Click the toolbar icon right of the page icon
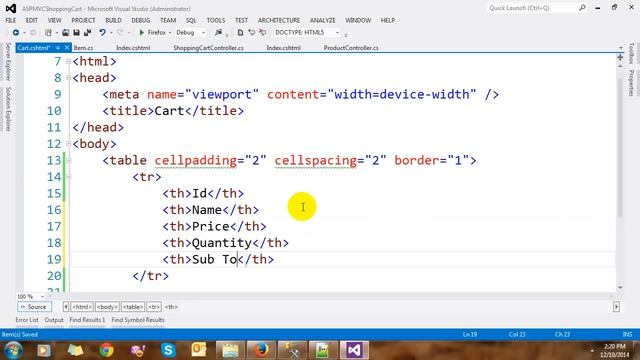Image resolution: width=640 pixels, height=360 pixels. tap(251, 33)
